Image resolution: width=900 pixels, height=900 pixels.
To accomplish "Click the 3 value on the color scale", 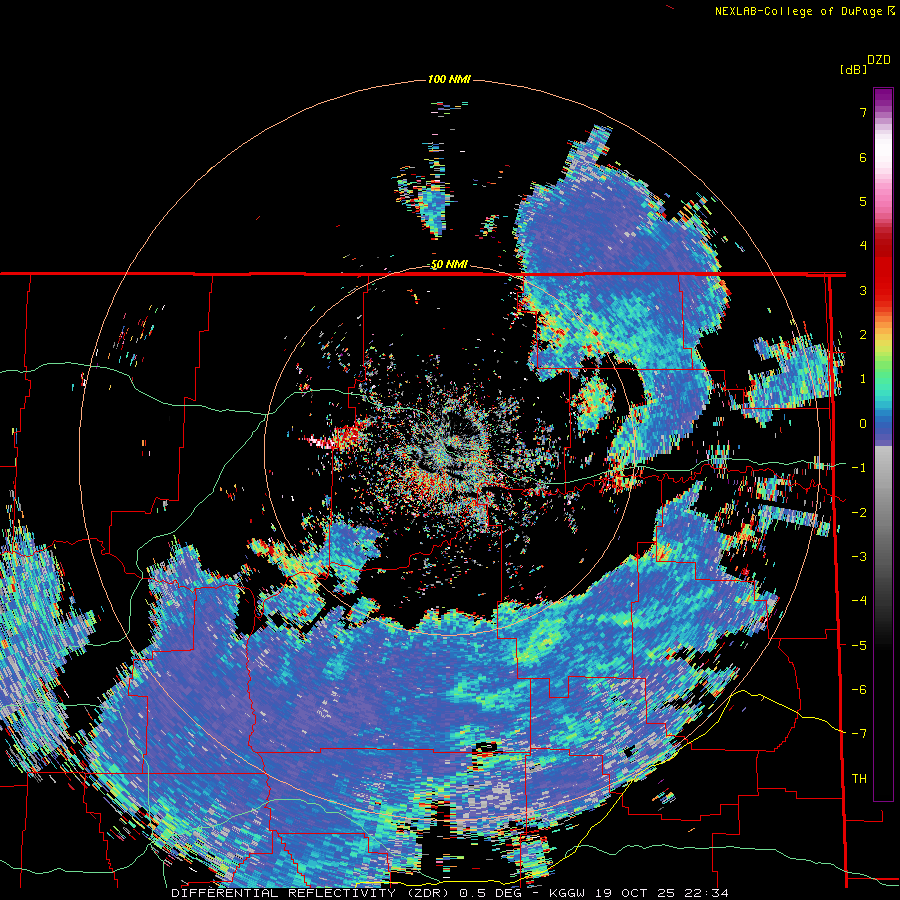I will [x=863, y=290].
